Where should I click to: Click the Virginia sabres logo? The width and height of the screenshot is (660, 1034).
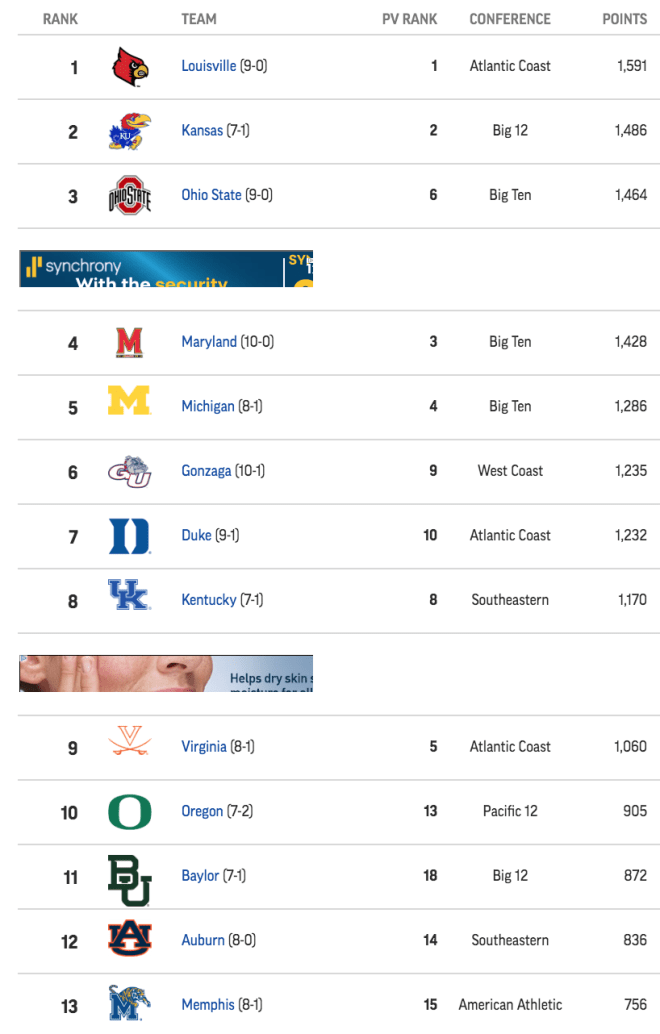point(130,740)
